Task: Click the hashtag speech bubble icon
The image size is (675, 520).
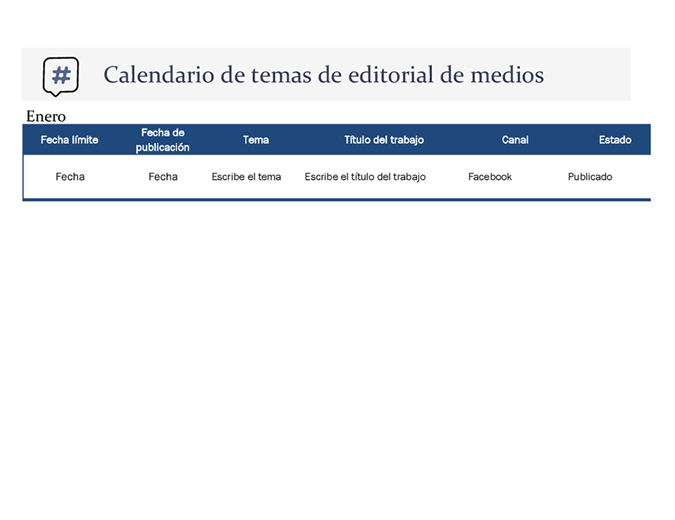Action: point(61,75)
